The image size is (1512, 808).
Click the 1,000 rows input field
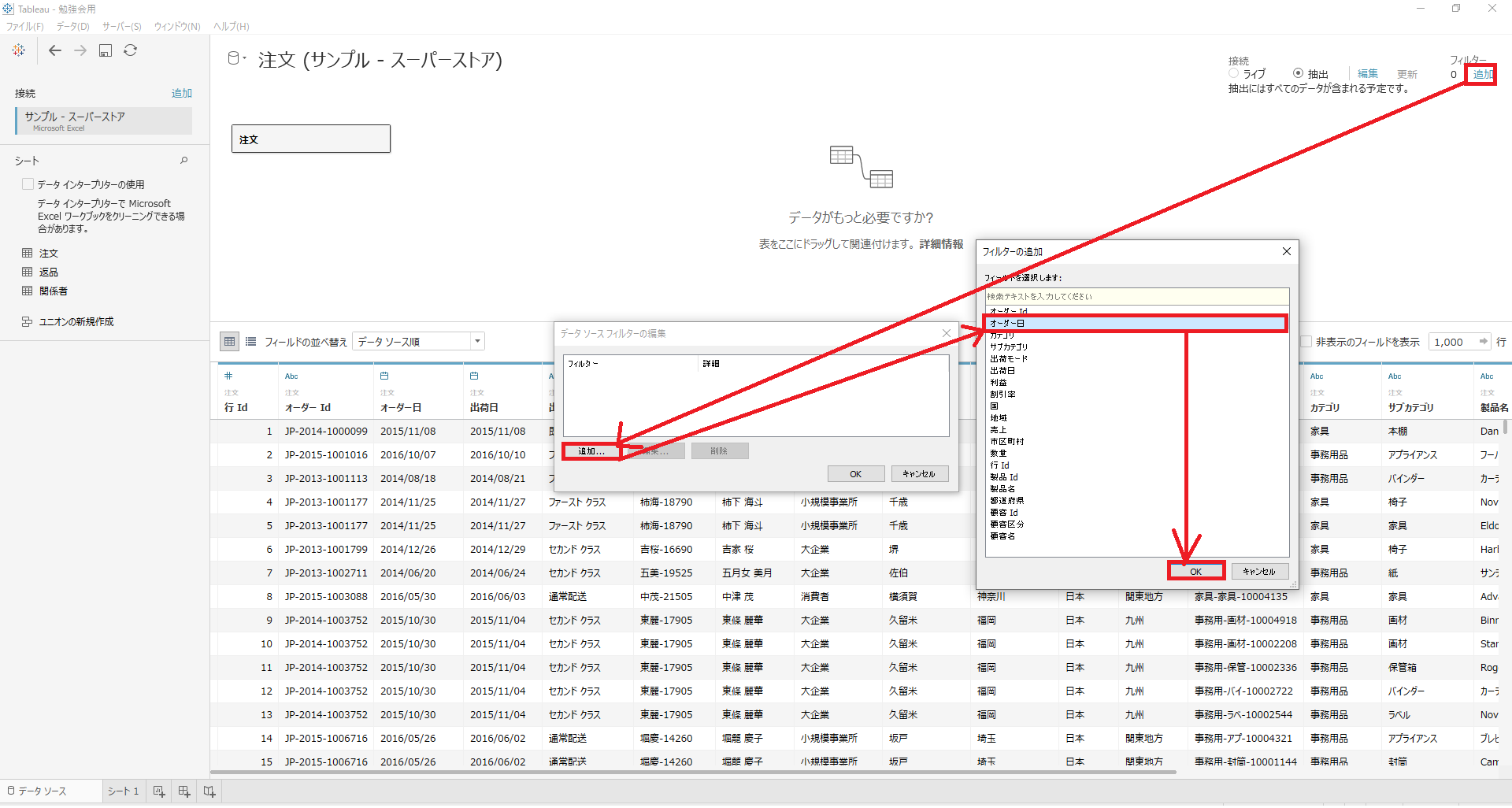(1451, 342)
